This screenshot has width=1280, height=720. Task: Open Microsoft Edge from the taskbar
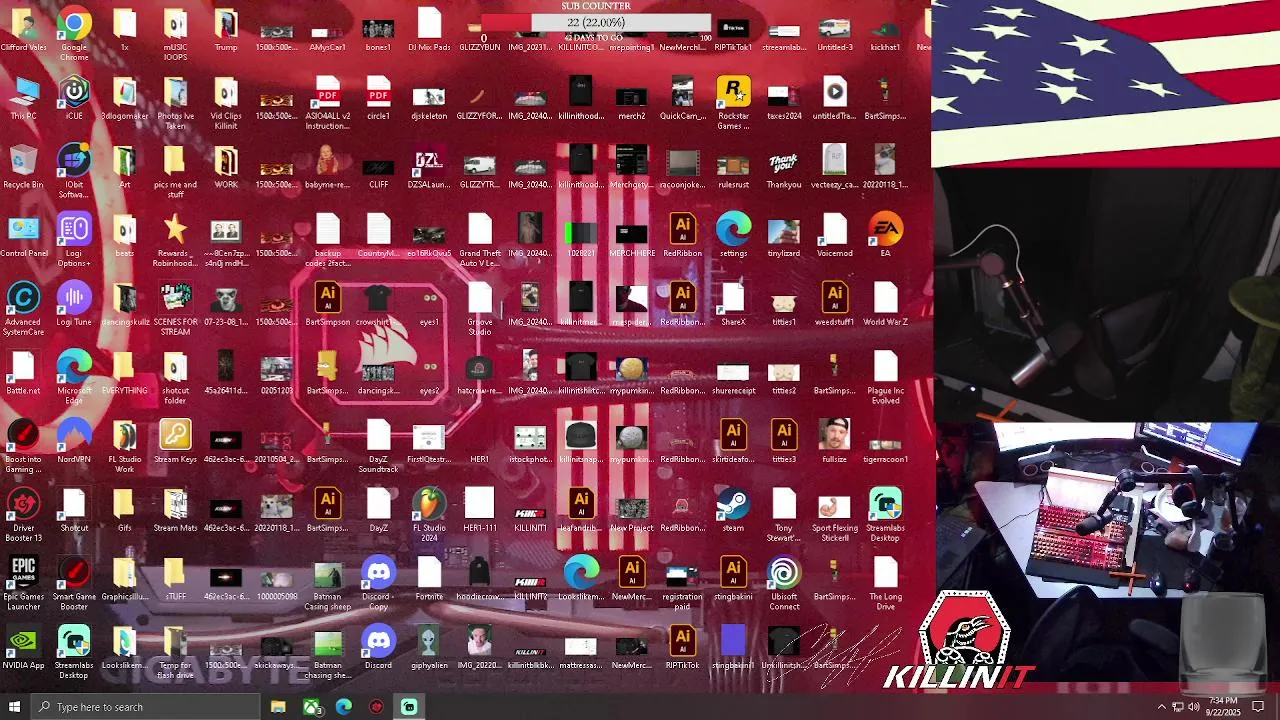point(344,707)
